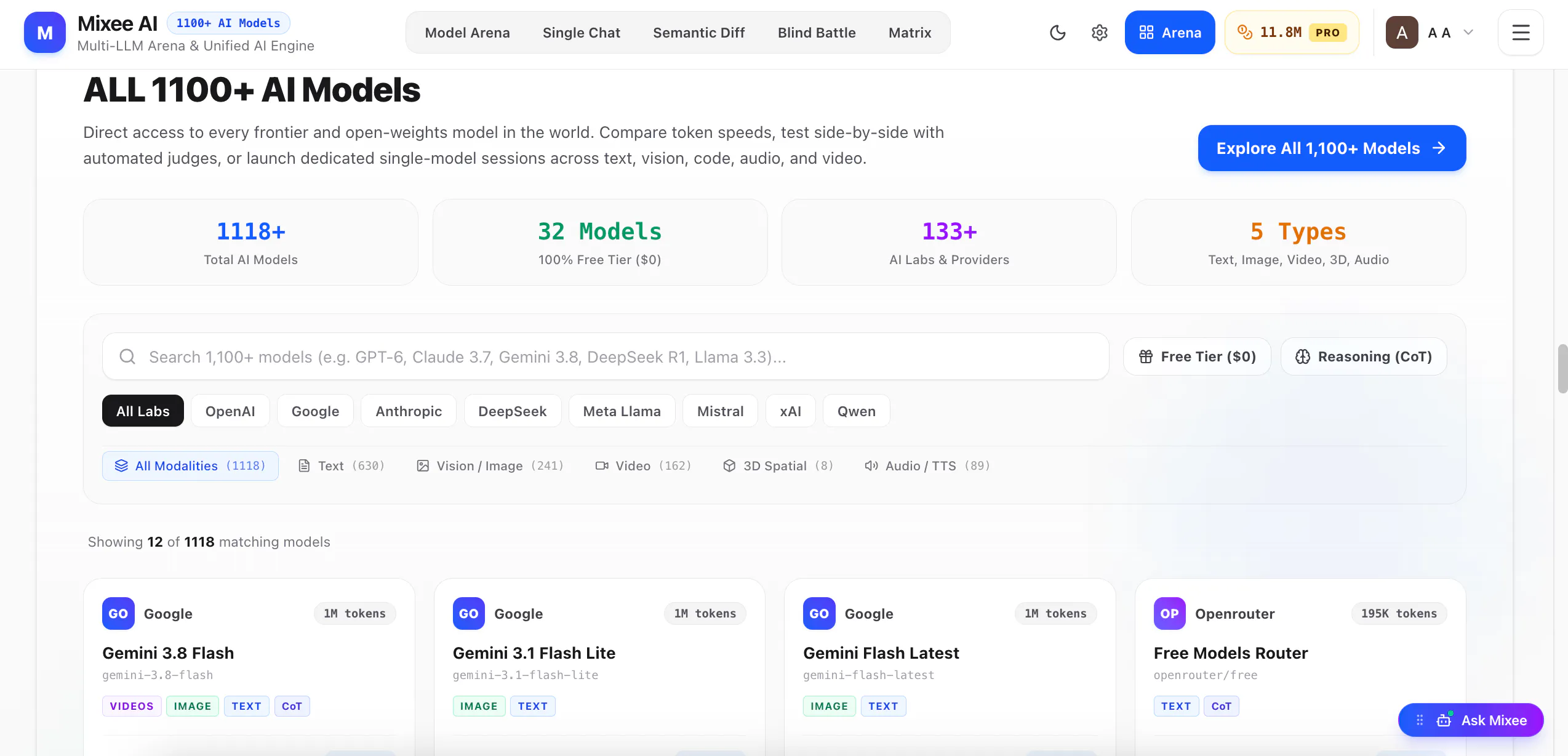Click the A user avatar

point(1401,33)
